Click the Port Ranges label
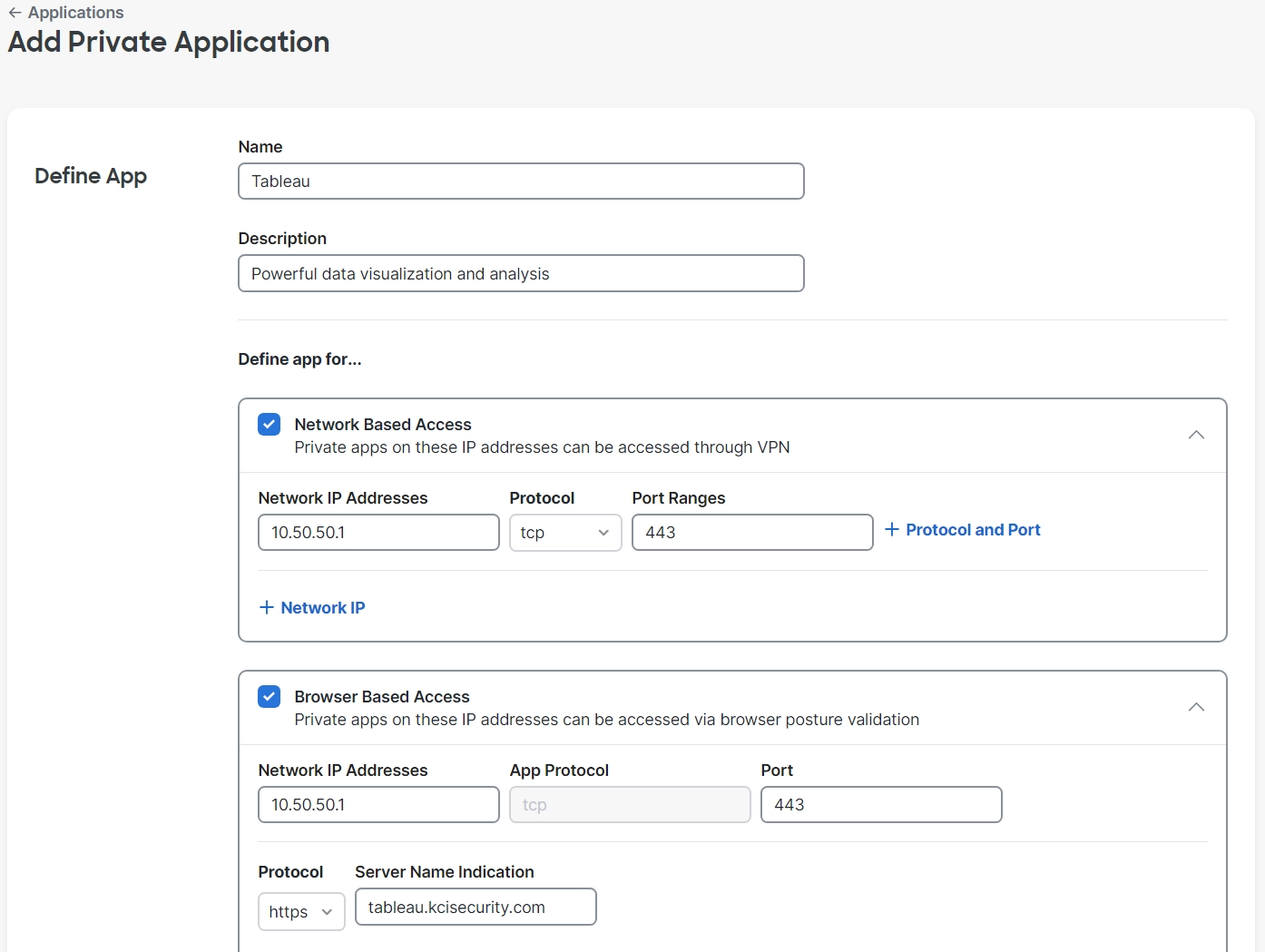Viewport: 1265px width, 952px height. (x=679, y=498)
